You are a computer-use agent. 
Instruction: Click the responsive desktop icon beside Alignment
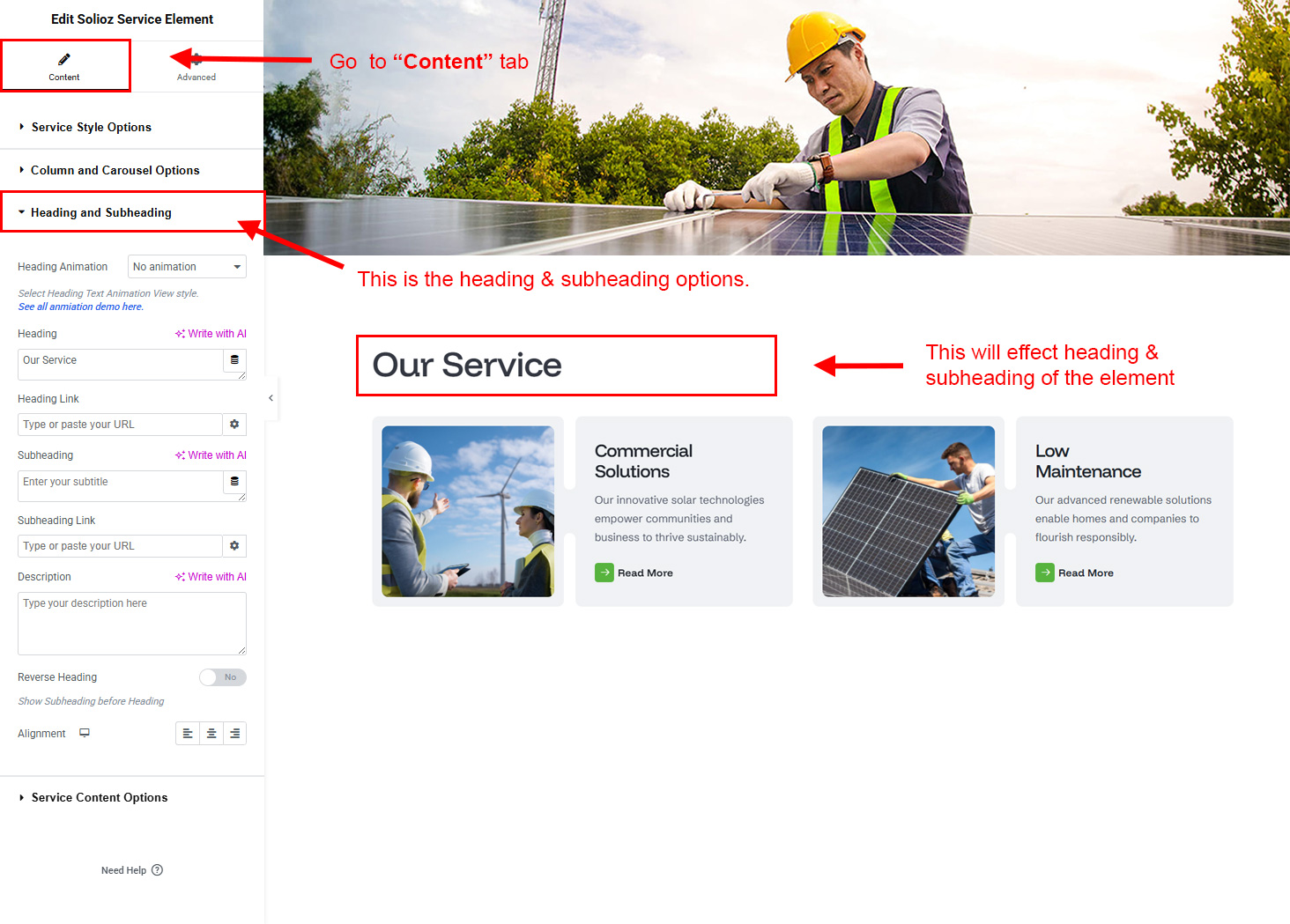pos(85,733)
